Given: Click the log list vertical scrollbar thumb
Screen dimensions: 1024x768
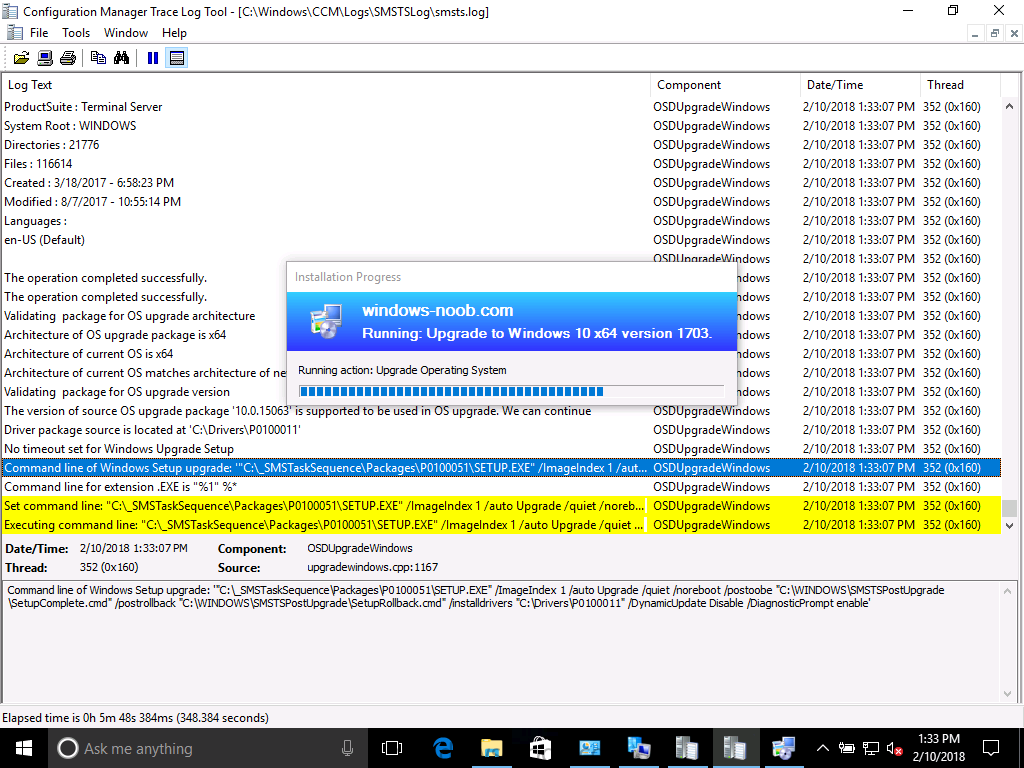Looking at the screenshot, I should click(x=1010, y=507).
